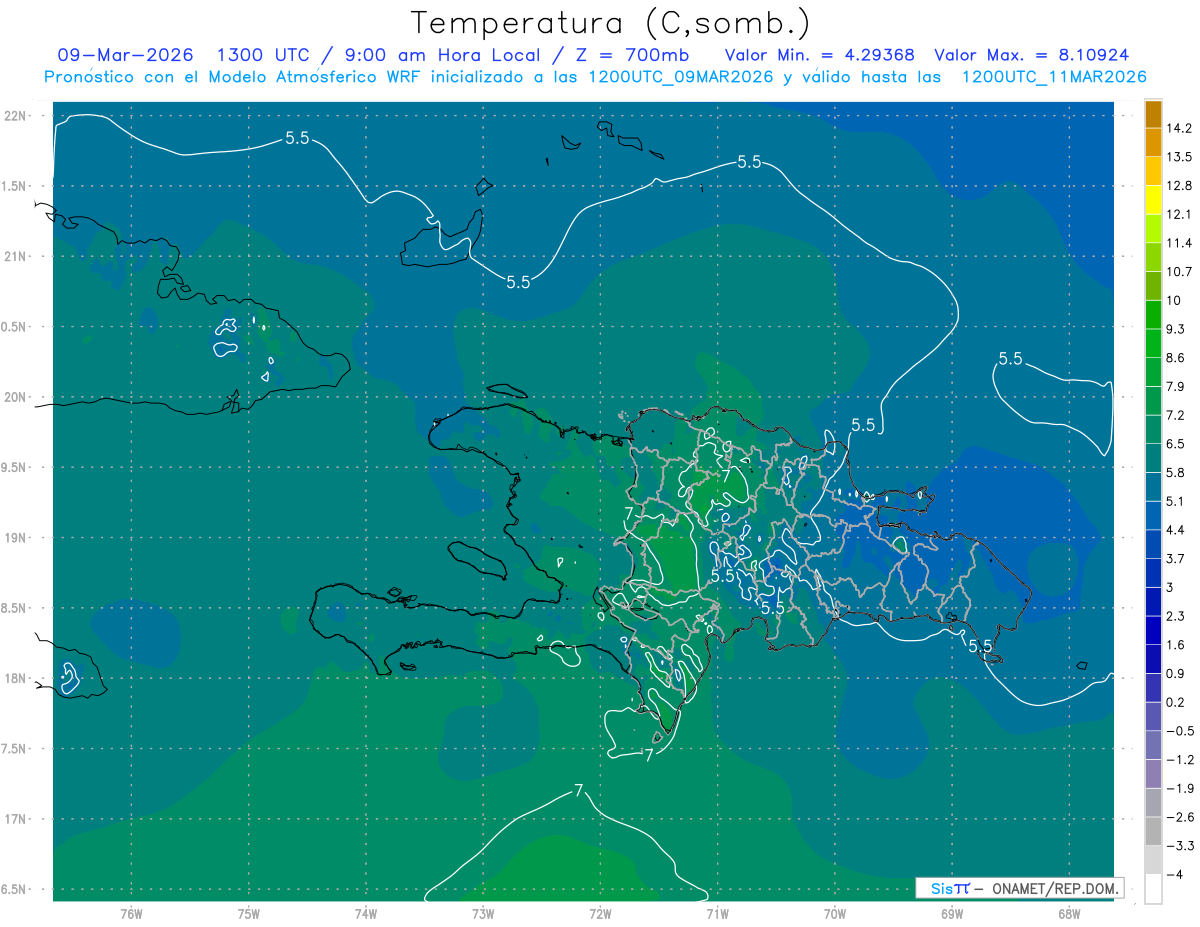Screen dimensions: 1200x927
Task: Click the 7 contour label near 17N
Action: tap(578, 791)
